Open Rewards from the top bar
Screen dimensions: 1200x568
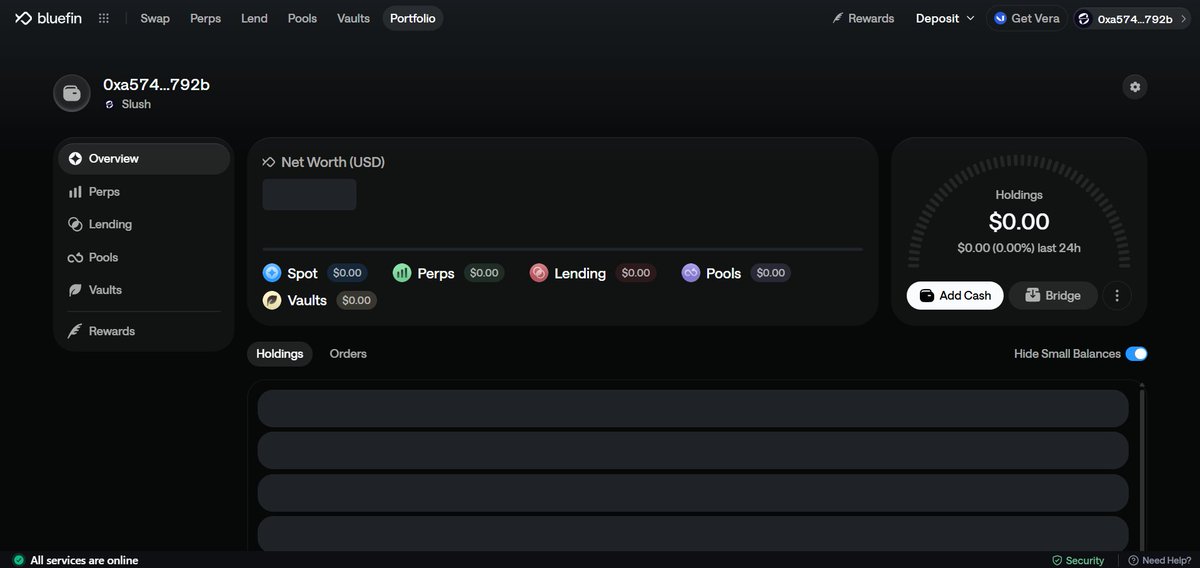click(x=863, y=18)
